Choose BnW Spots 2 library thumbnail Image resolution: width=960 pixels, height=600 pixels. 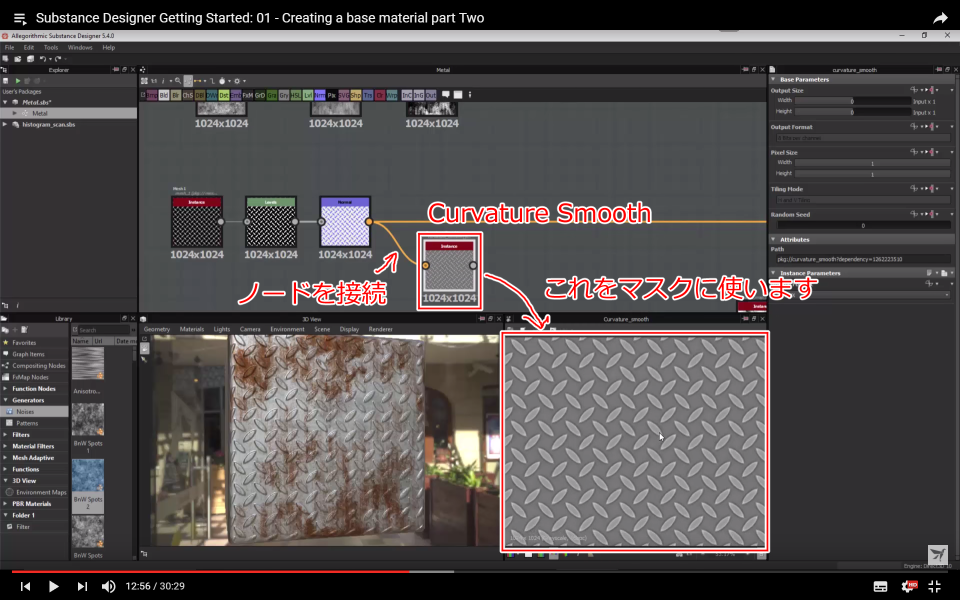pyautogui.click(x=88, y=476)
